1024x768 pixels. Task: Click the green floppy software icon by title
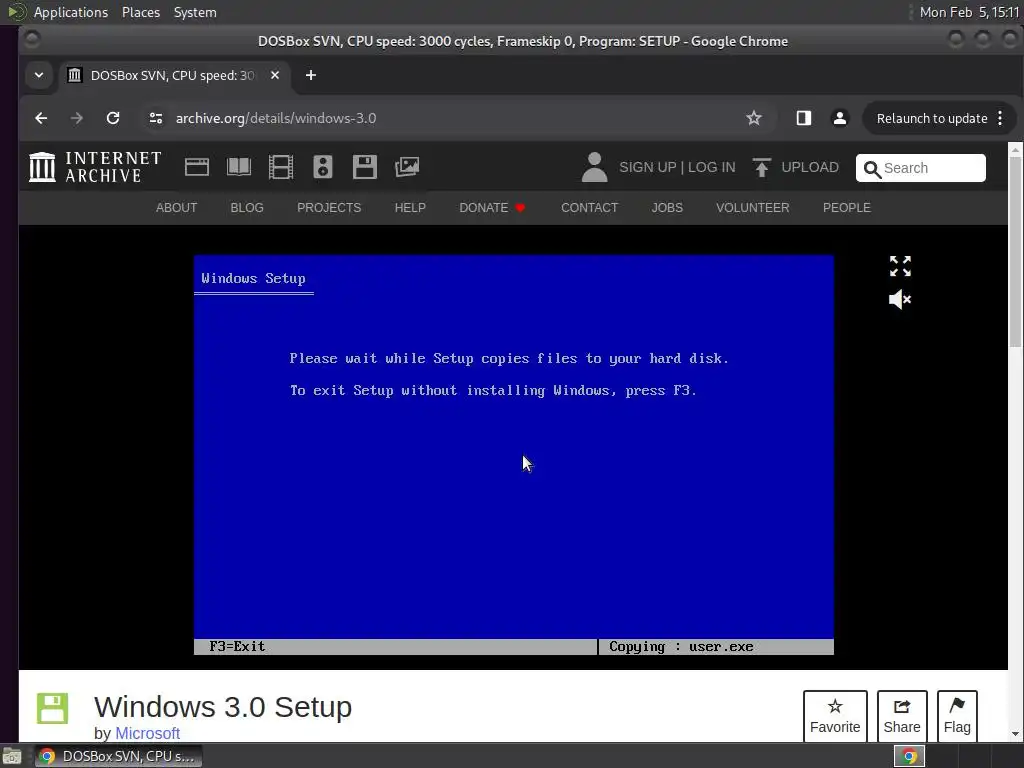pos(52,709)
